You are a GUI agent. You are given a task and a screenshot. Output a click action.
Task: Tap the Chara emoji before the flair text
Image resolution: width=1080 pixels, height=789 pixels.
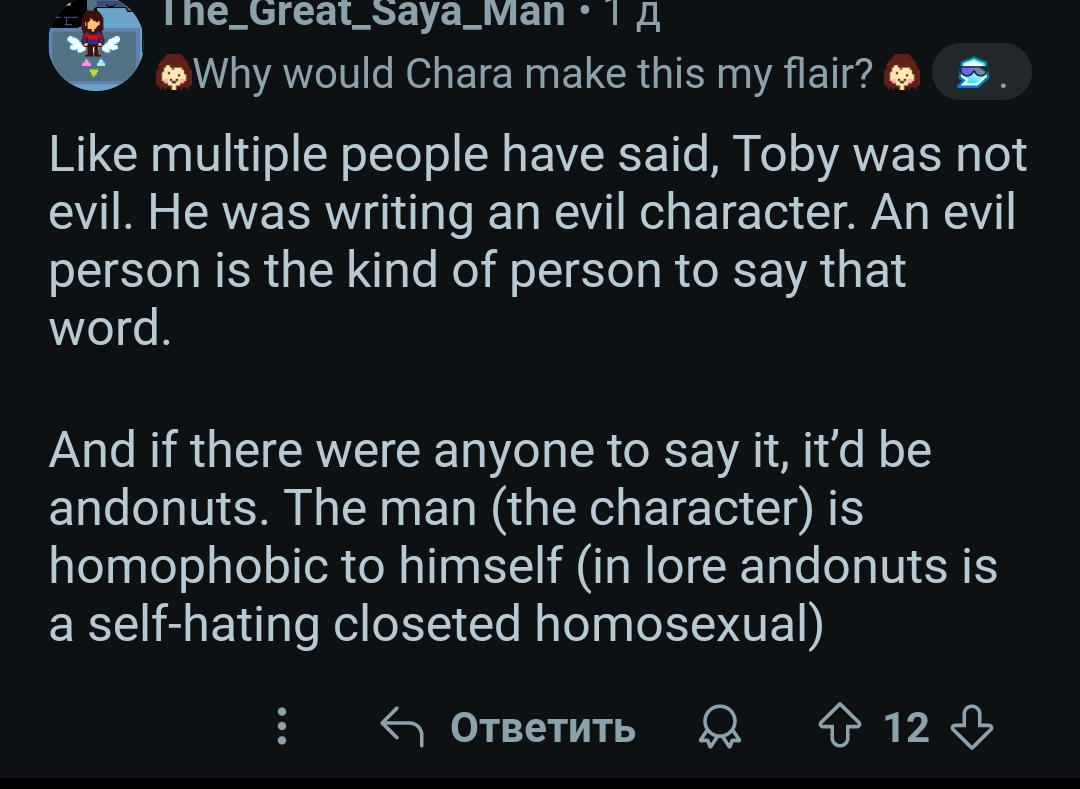174,74
